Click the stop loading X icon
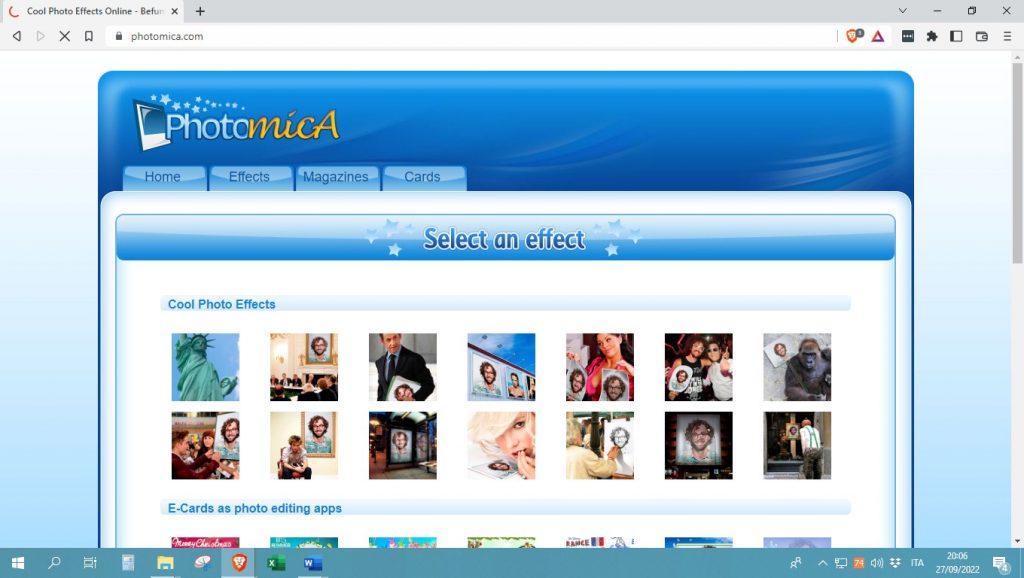 [x=64, y=35]
